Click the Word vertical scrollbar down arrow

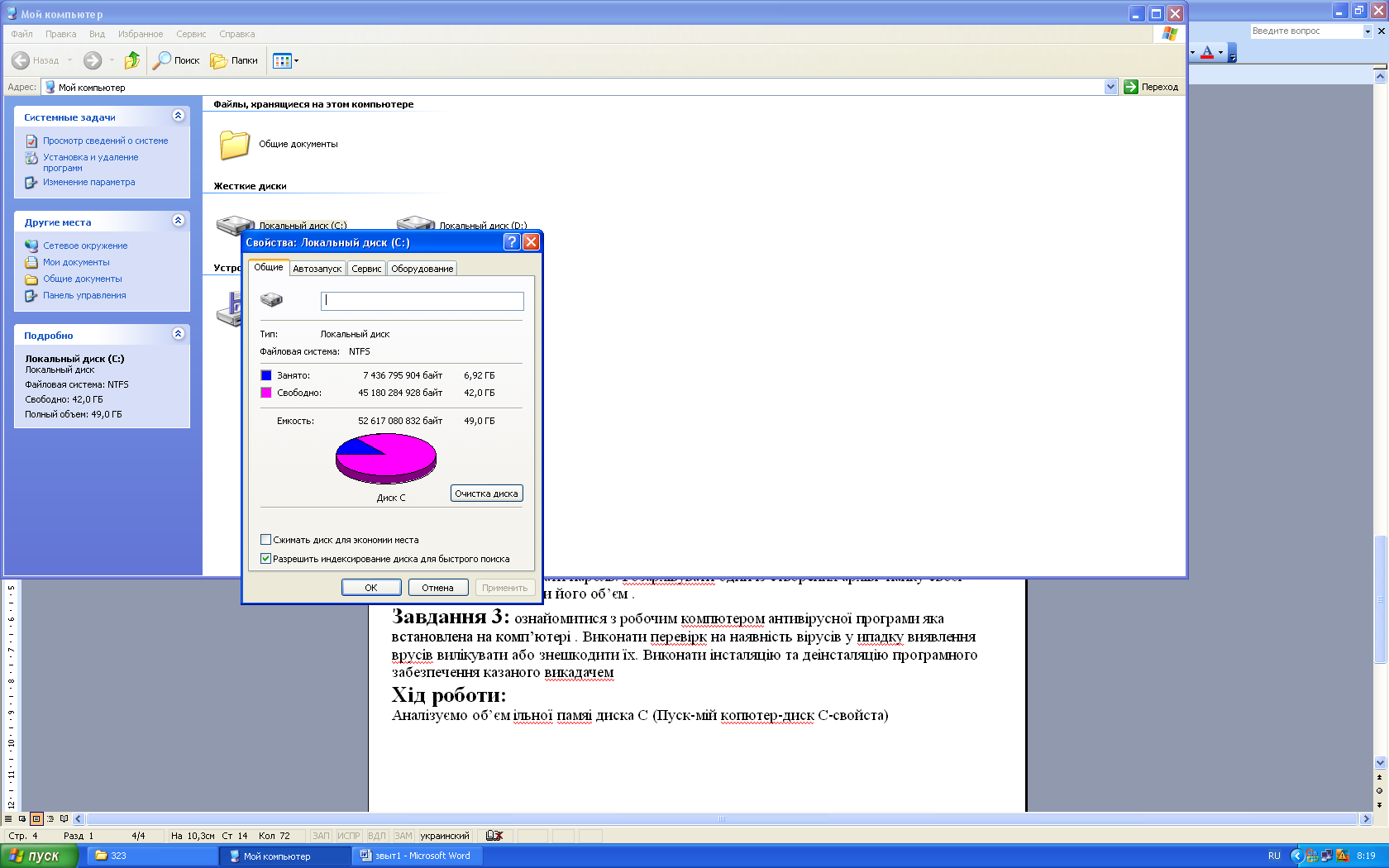(1380, 763)
